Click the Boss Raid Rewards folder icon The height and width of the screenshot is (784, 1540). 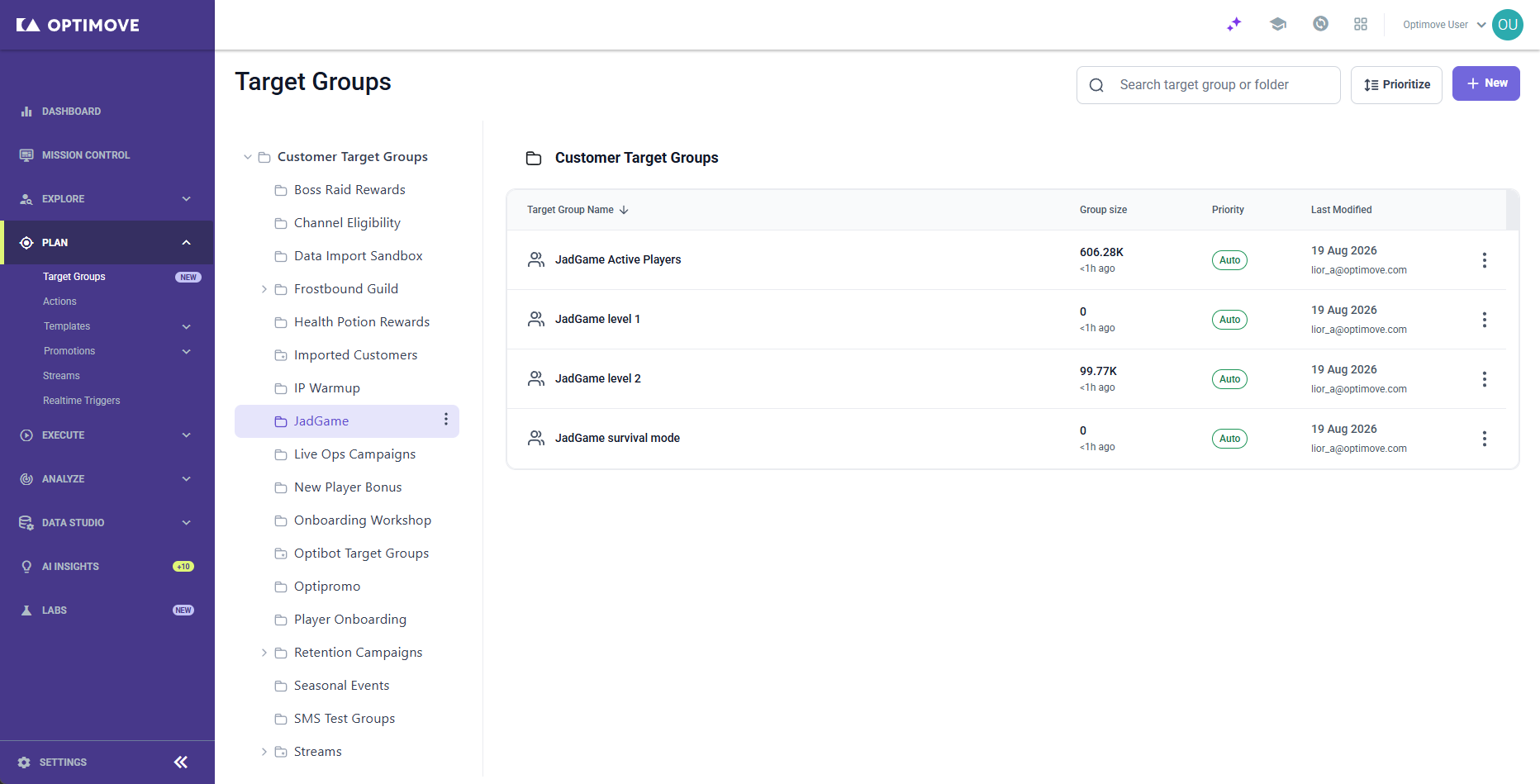coord(281,190)
